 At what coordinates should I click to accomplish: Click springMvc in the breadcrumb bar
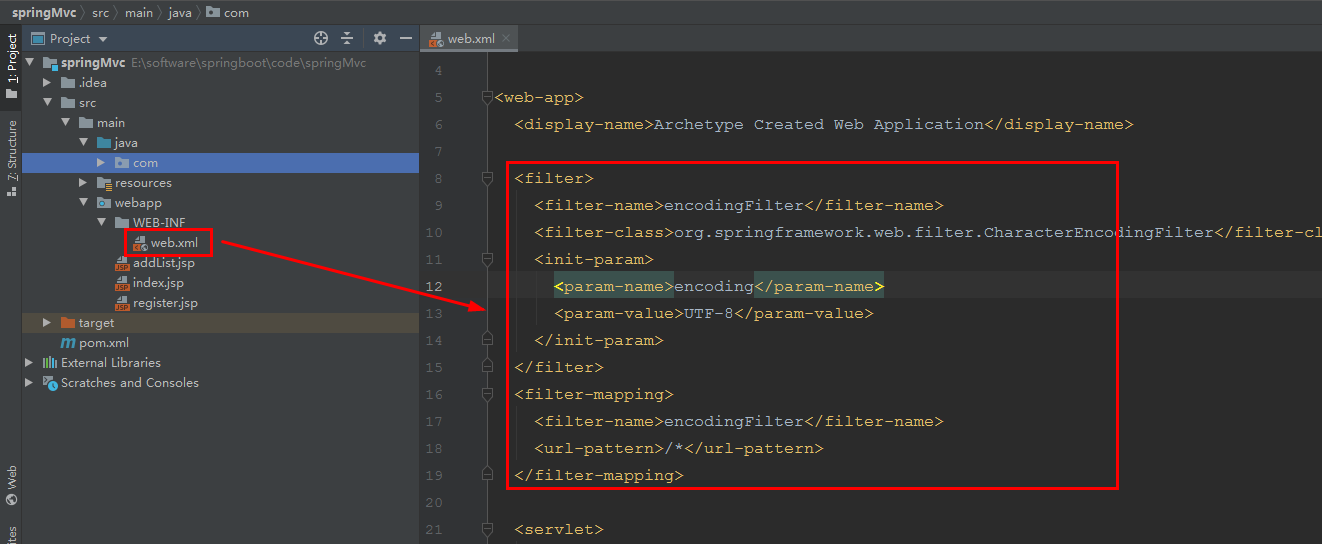click(x=44, y=13)
